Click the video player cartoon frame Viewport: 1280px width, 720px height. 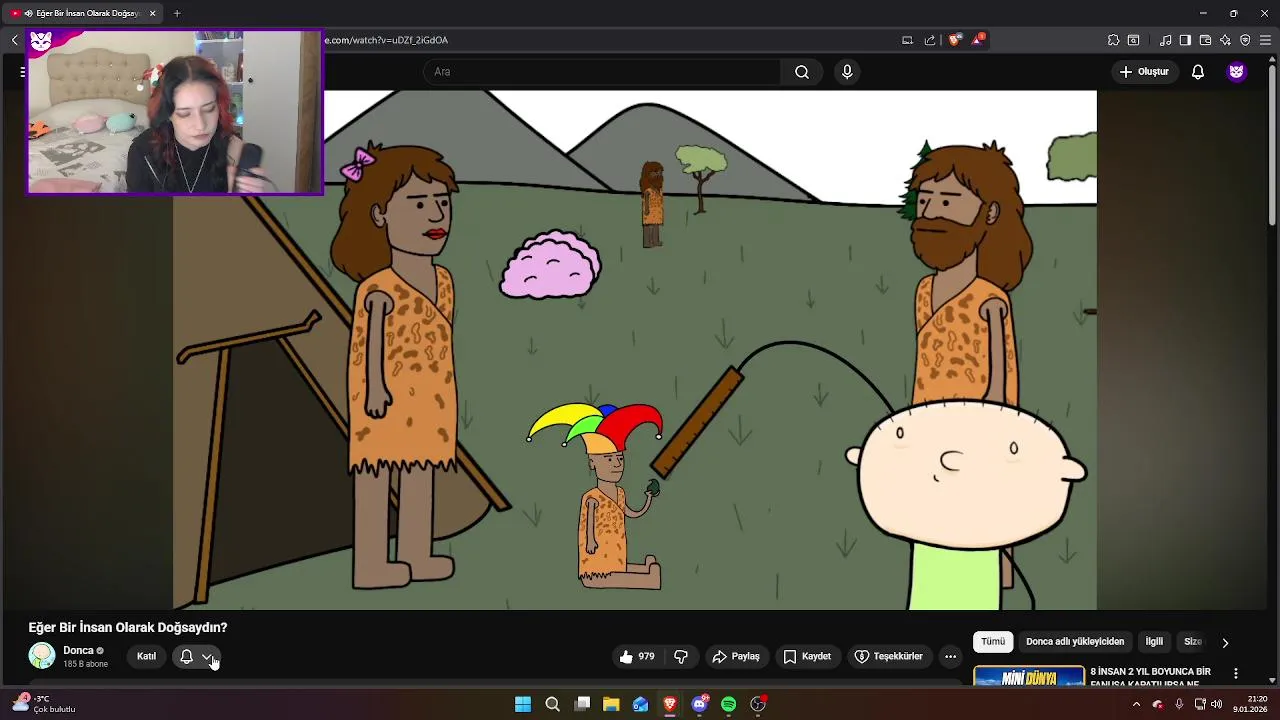coord(634,350)
